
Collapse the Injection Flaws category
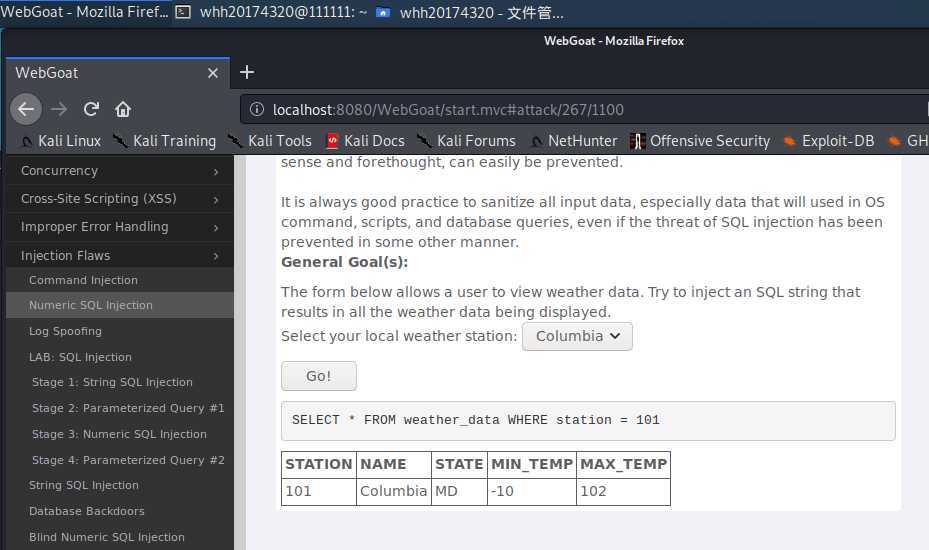[x=119, y=256]
